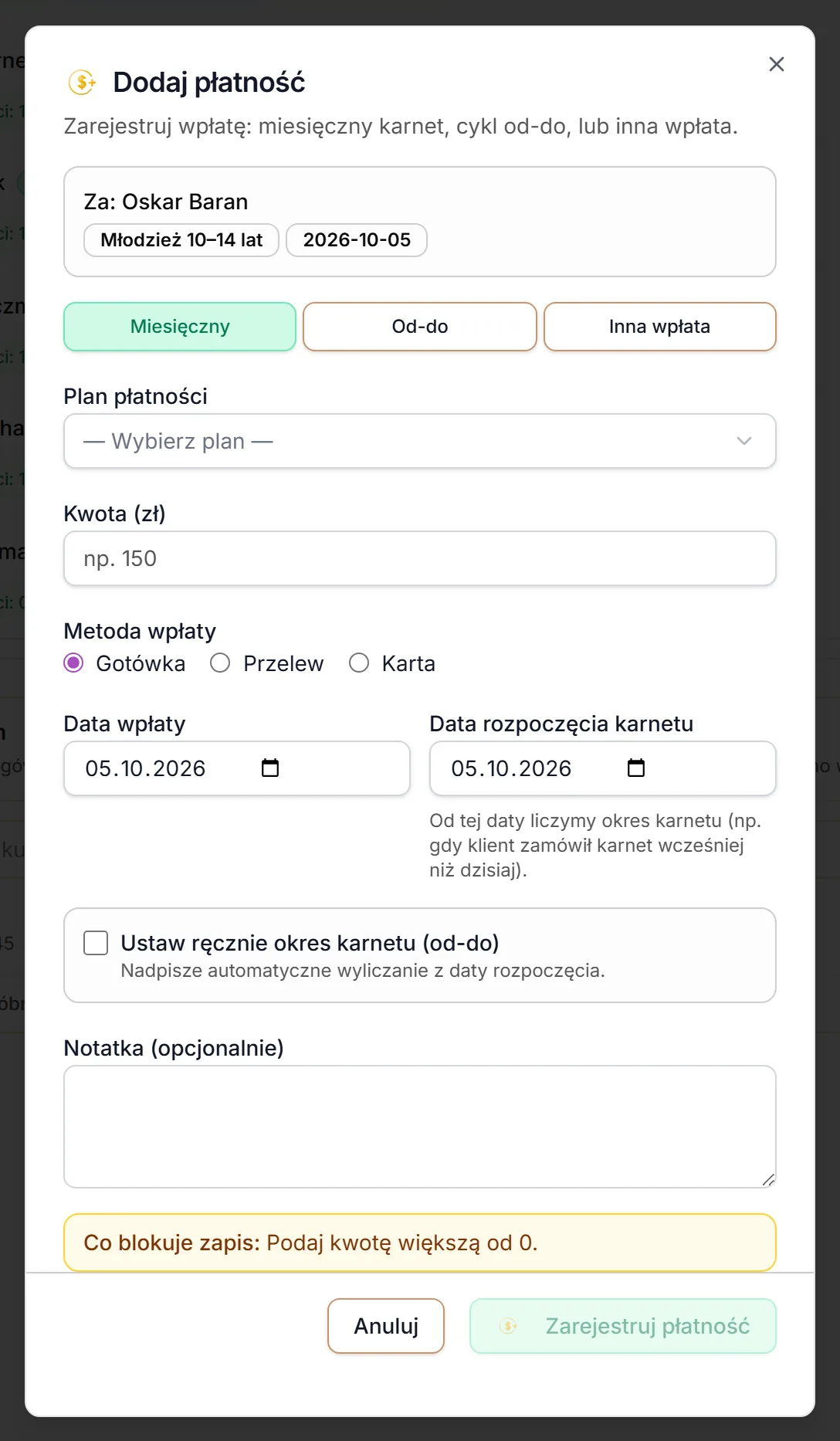Open calendar picker for Data wpłaty

click(270, 768)
